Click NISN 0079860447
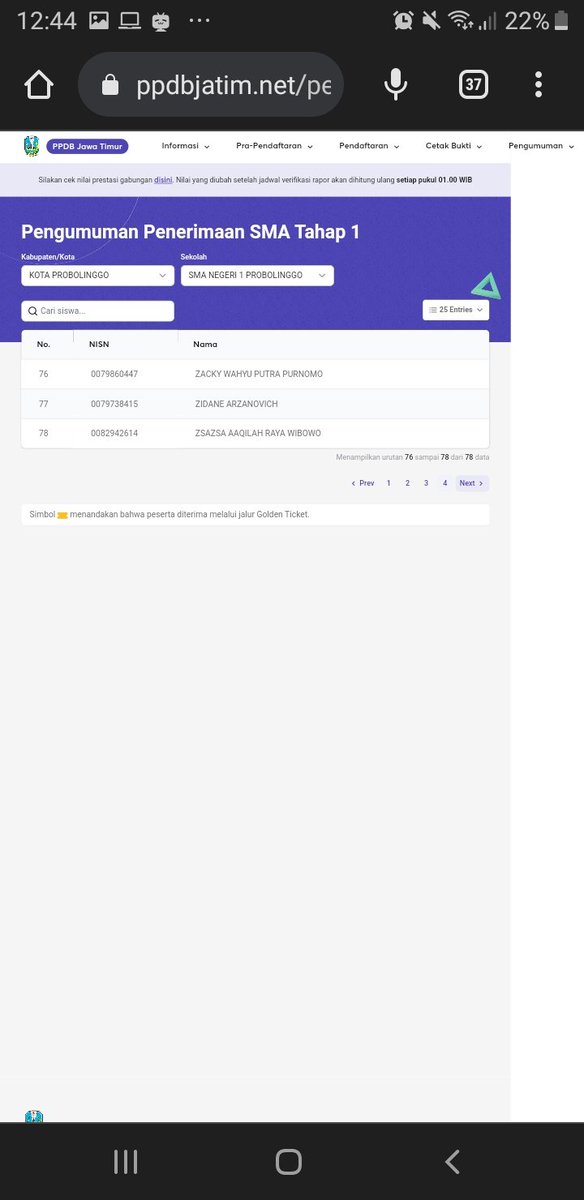 [114, 374]
